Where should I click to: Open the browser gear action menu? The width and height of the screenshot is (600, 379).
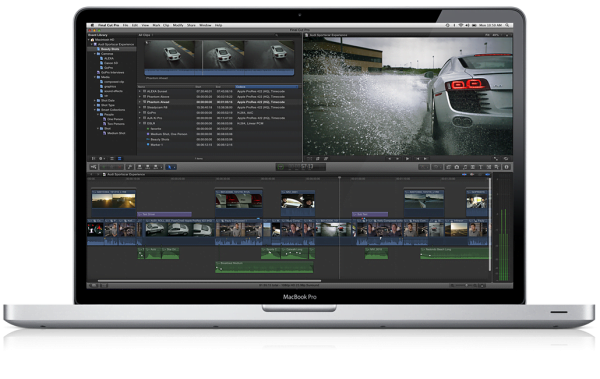tap(102, 158)
